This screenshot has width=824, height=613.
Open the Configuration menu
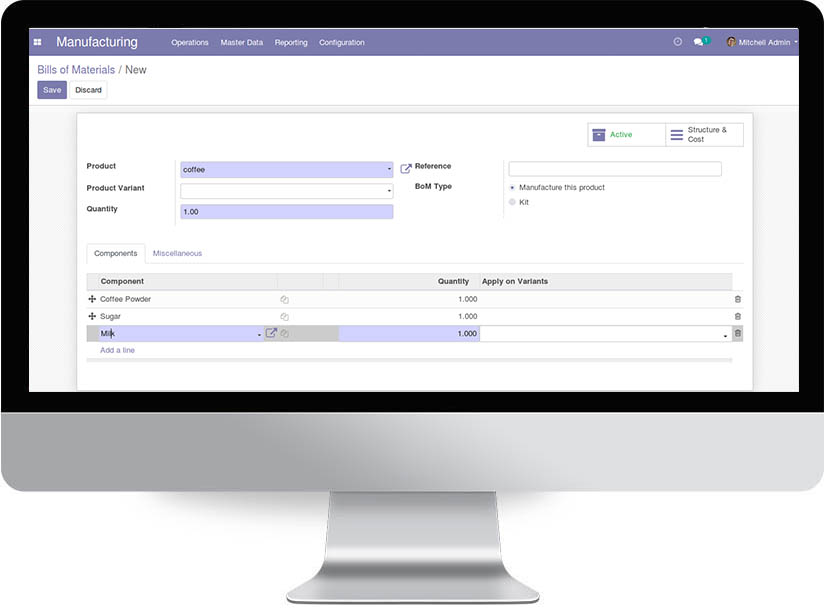[x=342, y=42]
